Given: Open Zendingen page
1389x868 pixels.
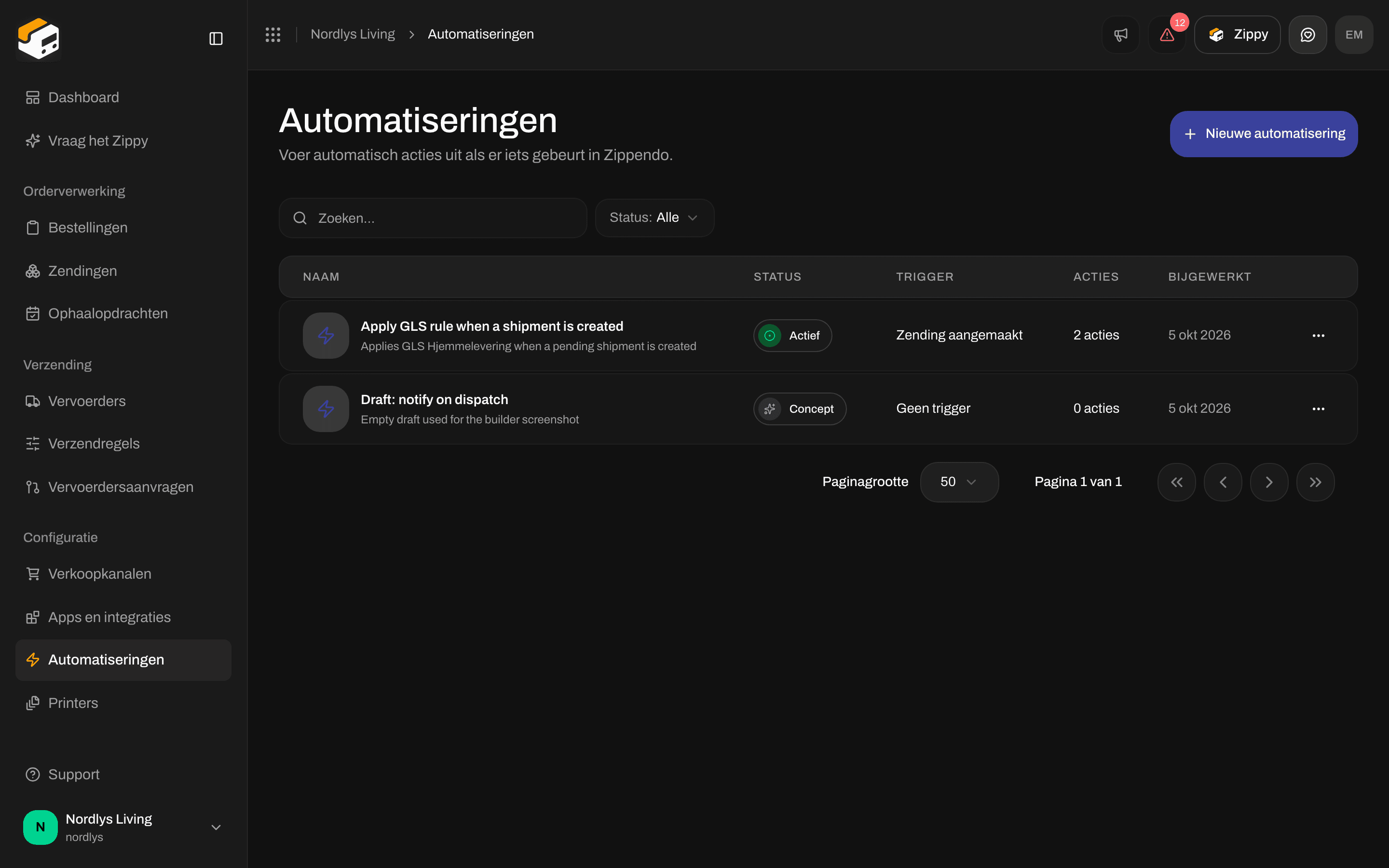Looking at the screenshot, I should tap(123, 271).
